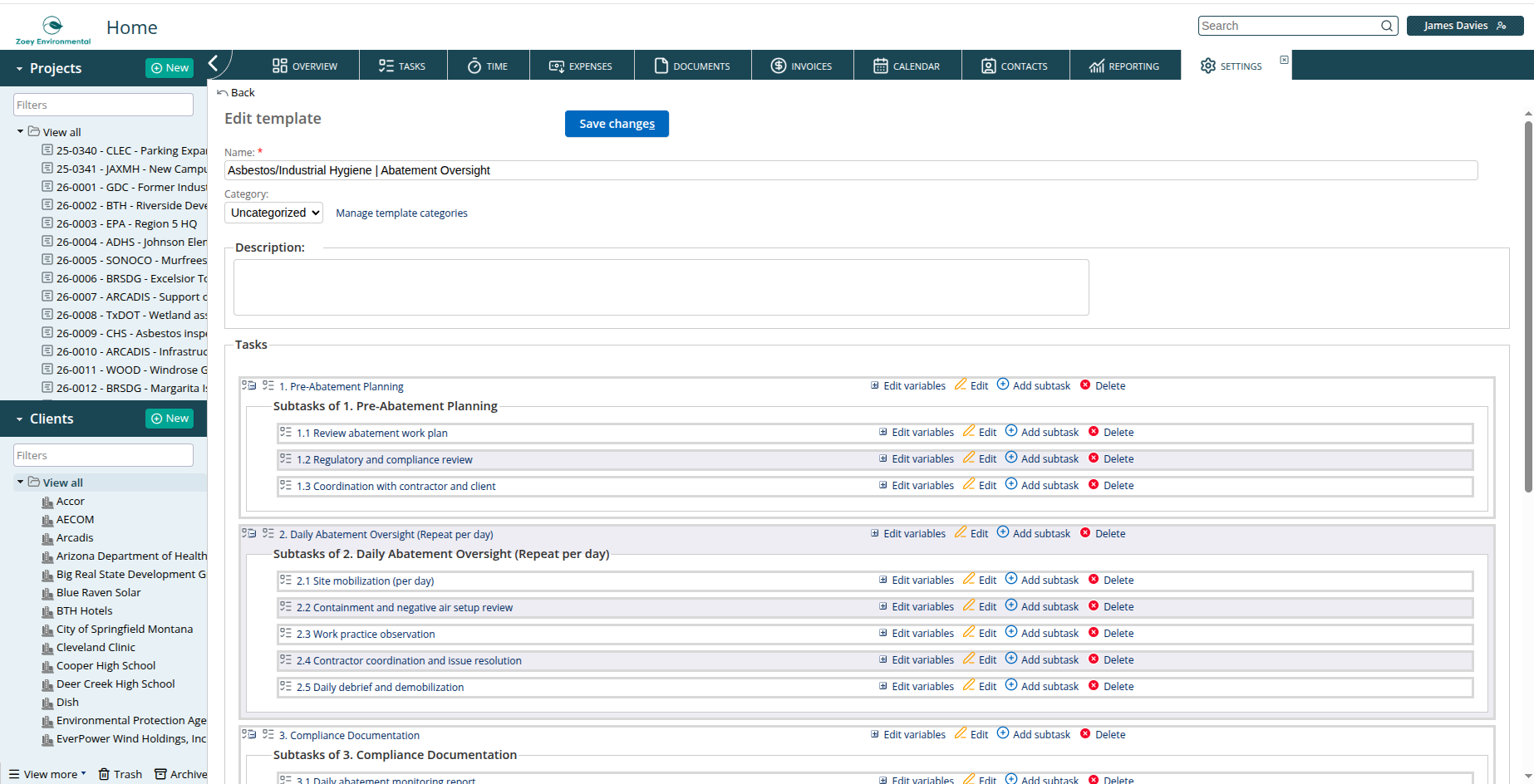This screenshot has height=784, width=1534.
Task: Click Edit variables for 1. Pre-Abatement Planning
Action: 907,385
